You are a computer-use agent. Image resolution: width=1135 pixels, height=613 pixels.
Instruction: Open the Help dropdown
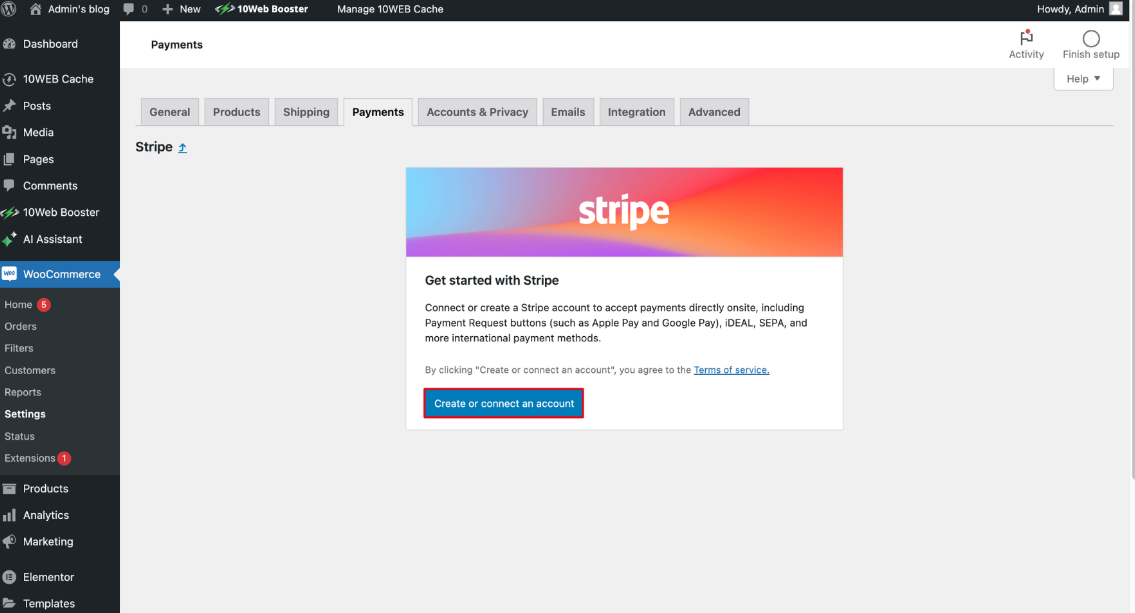pyautogui.click(x=1083, y=78)
